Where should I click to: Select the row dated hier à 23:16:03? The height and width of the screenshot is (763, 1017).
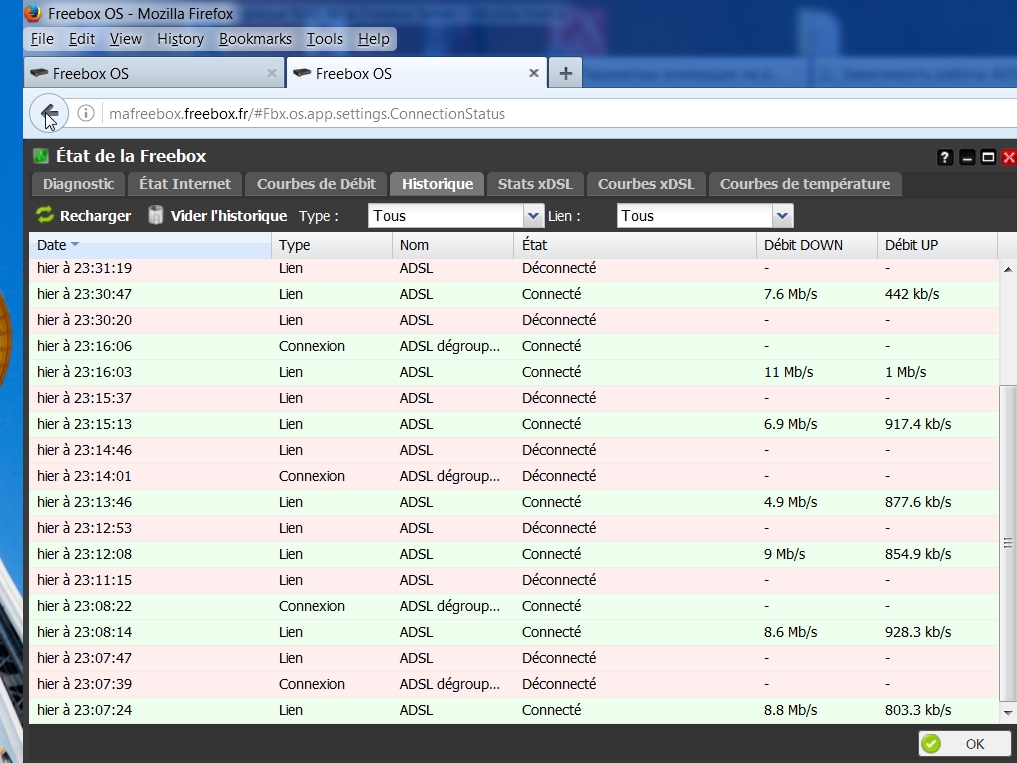(x=500, y=372)
